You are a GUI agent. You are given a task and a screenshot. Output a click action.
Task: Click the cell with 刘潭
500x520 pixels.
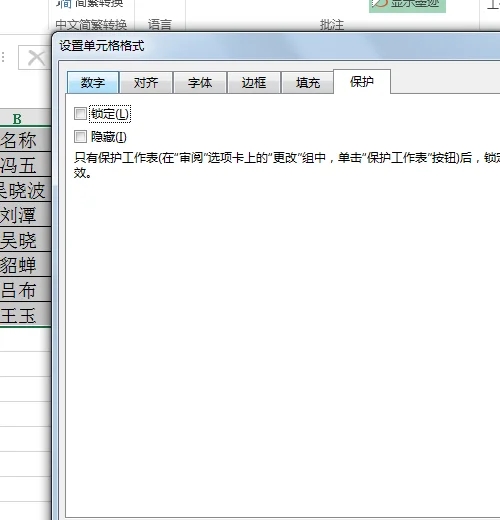point(25,215)
